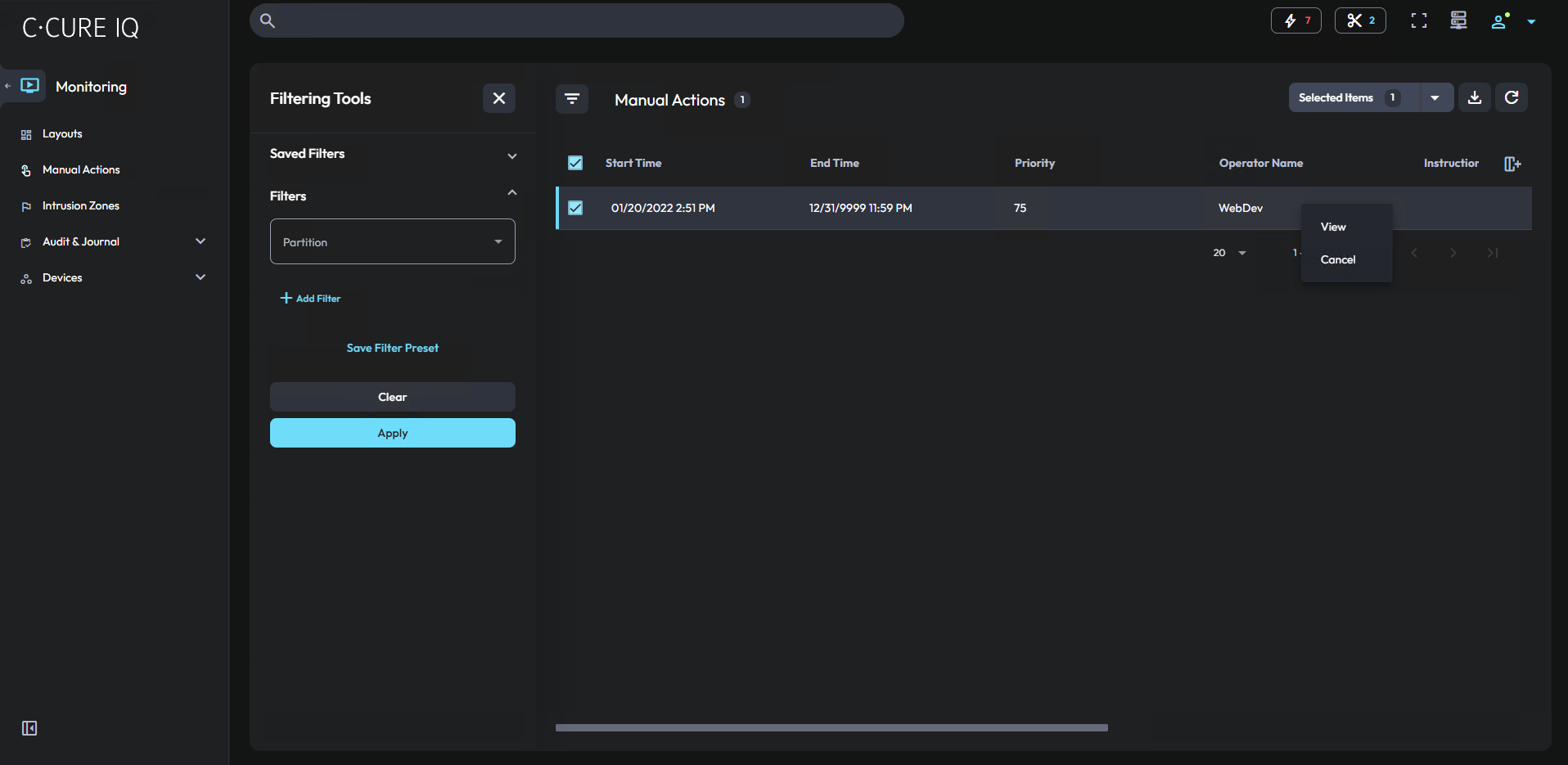
Task: Collapse the left sidebar panel
Action: pyautogui.click(x=29, y=727)
